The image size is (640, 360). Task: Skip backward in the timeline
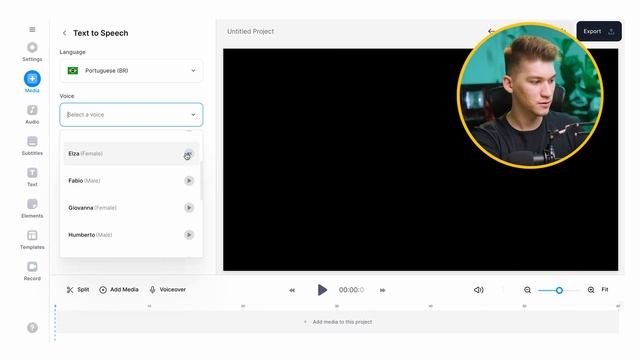point(292,290)
